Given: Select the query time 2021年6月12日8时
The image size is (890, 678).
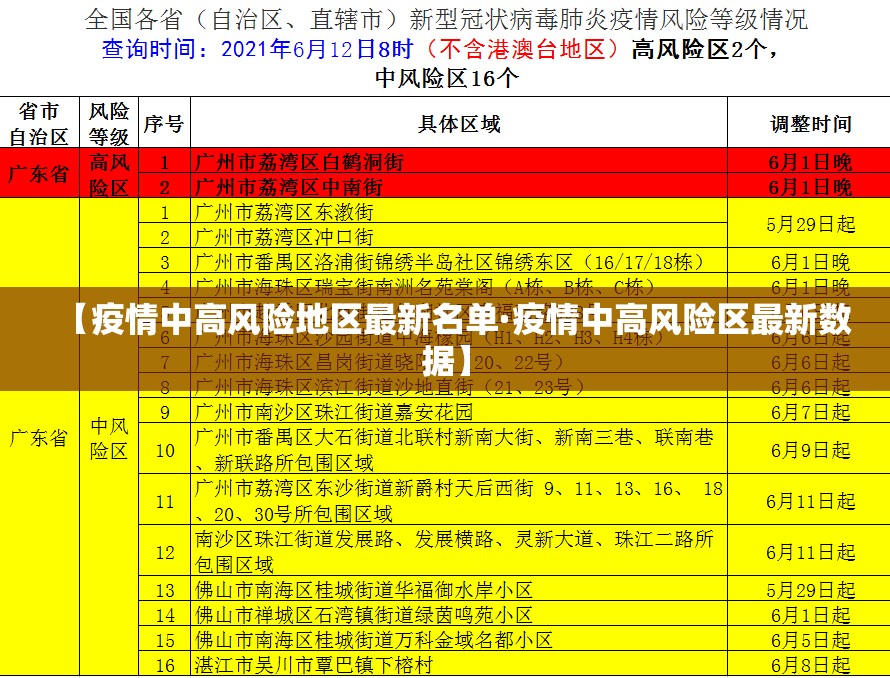Looking at the screenshot, I should click(317, 49).
